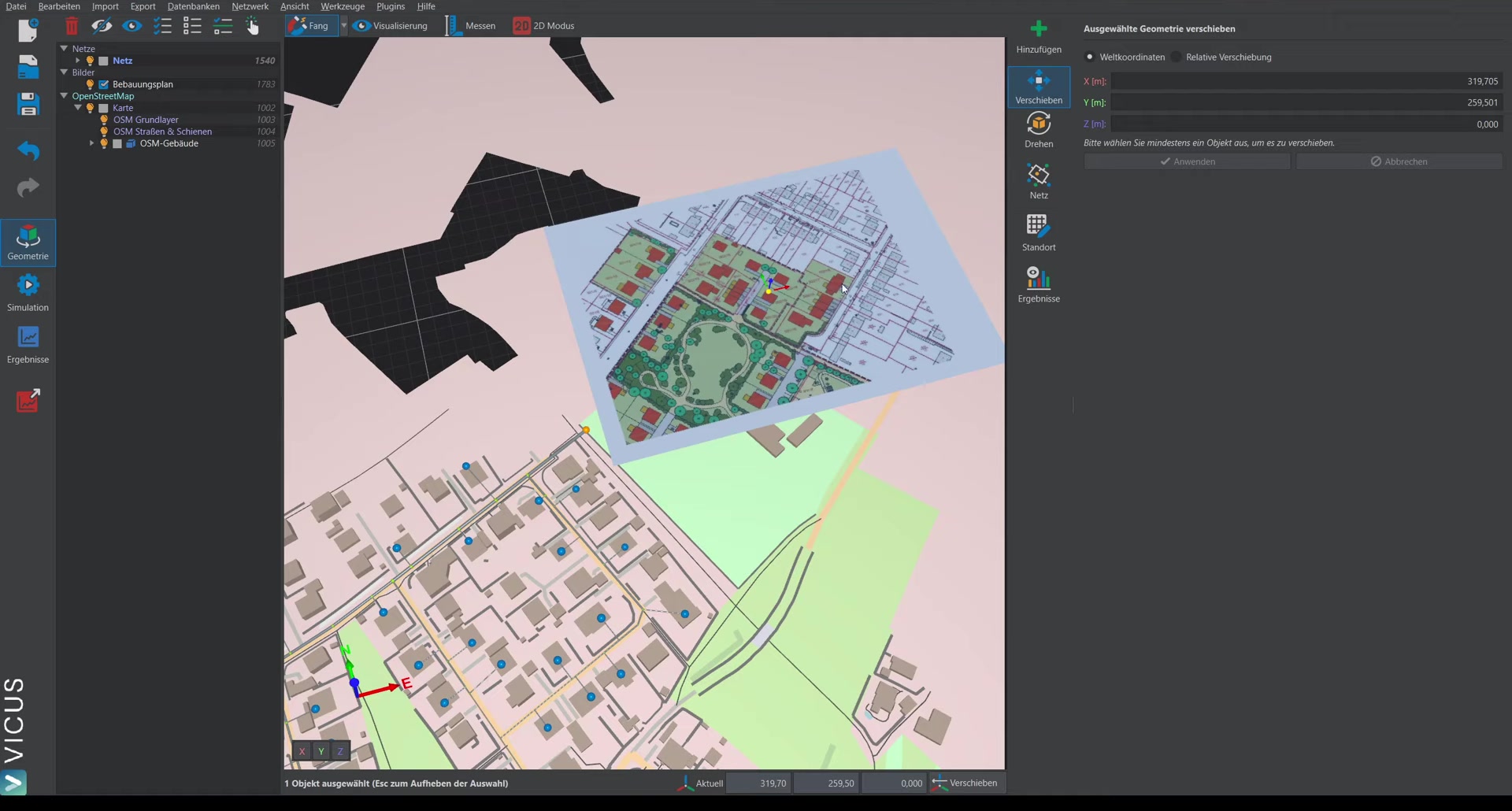This screenshot has height=811, width=1512.
Task: Lock the Y axis button in viewport
Action: coord(321,751)
